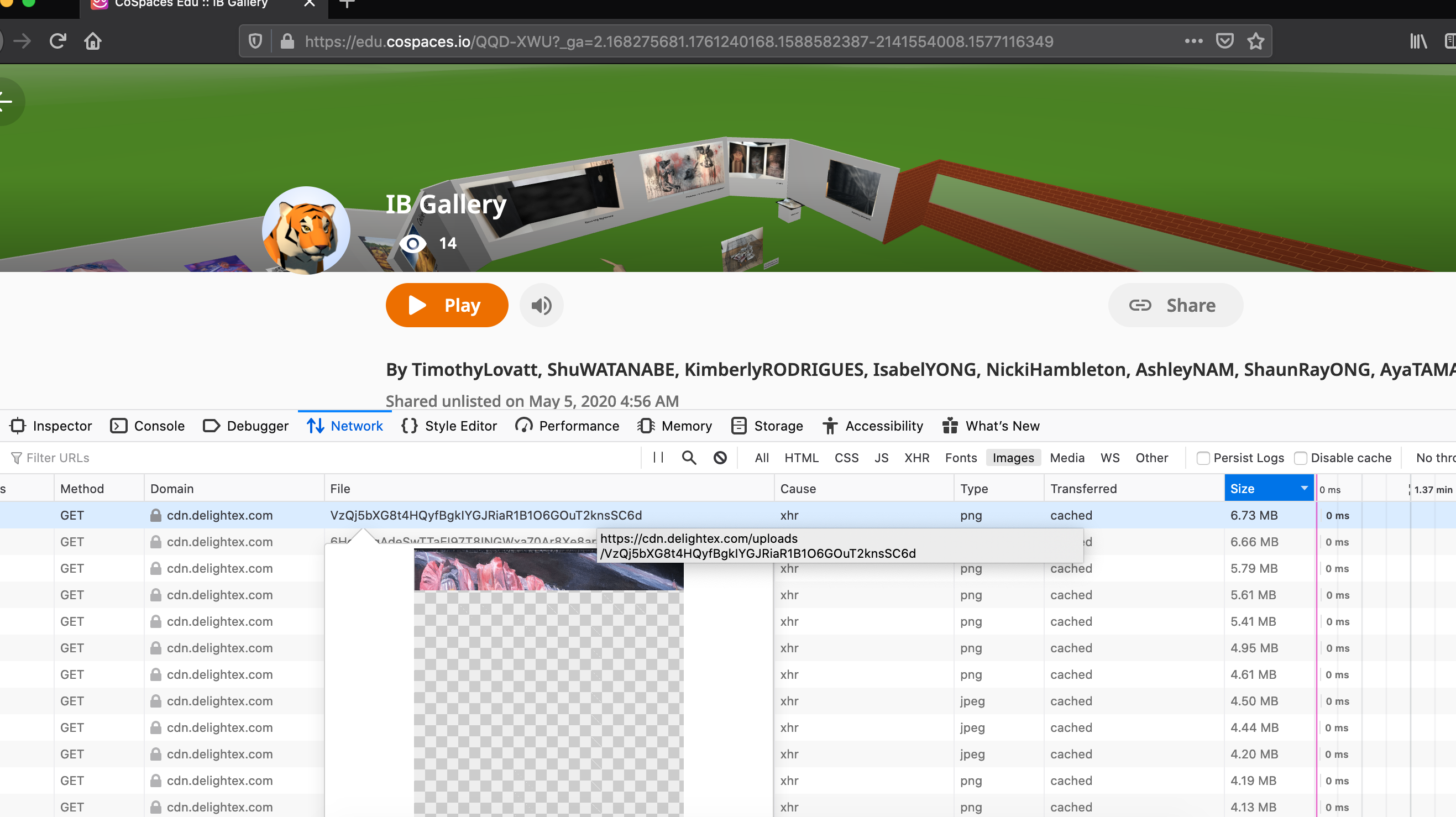Screen dimensions: 1456x817
Task: Click the image preview thumbnail popup
Action: click(548, 683)
